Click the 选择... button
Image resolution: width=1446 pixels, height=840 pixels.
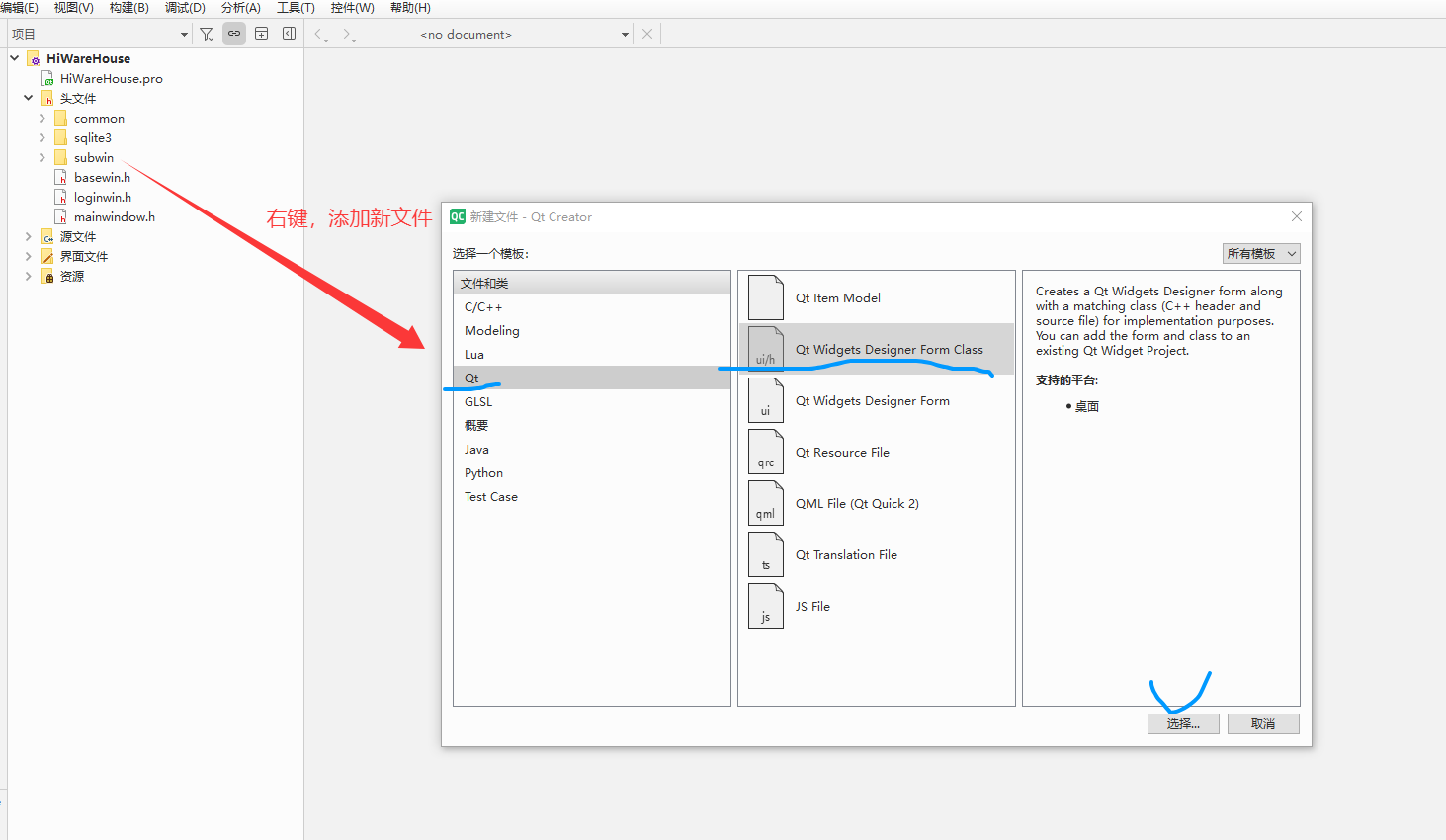click(x=1183, y=723)
